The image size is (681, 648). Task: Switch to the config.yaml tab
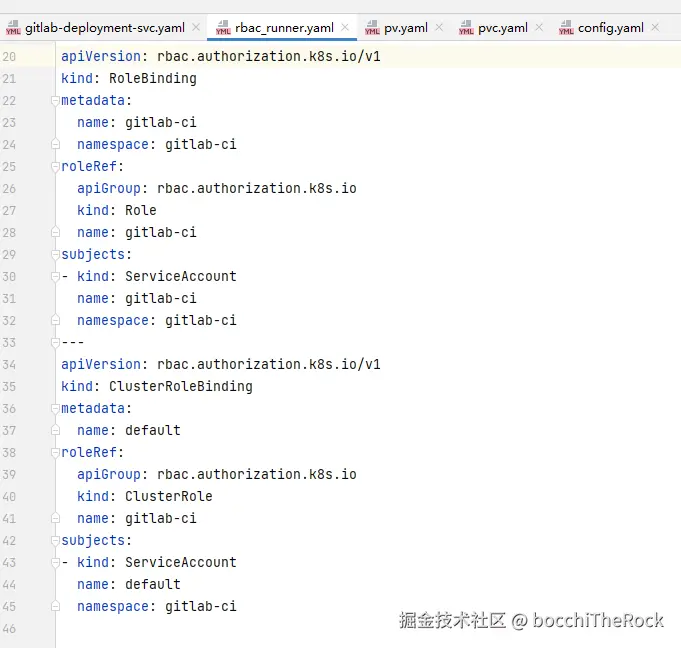click(610, 28)
